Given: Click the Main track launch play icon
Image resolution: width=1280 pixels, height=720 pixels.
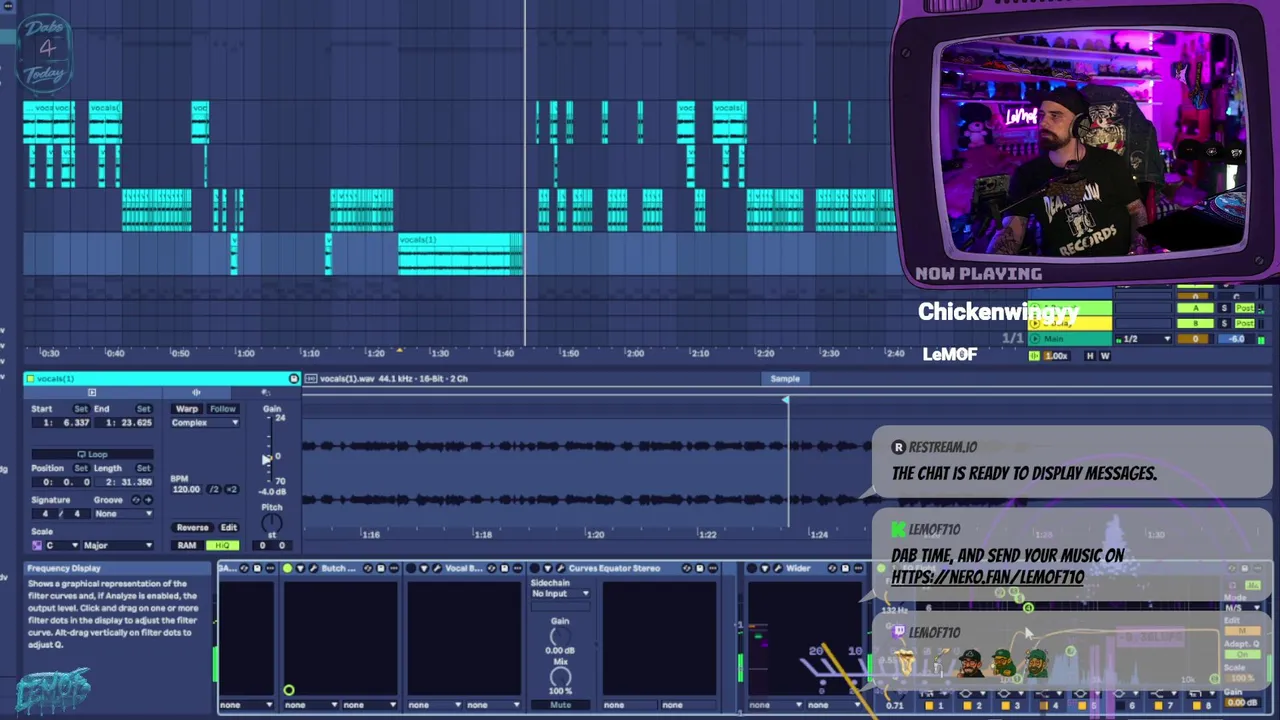Looking at the screenshot, I should pyautogui.click(x=1034, y=339).
